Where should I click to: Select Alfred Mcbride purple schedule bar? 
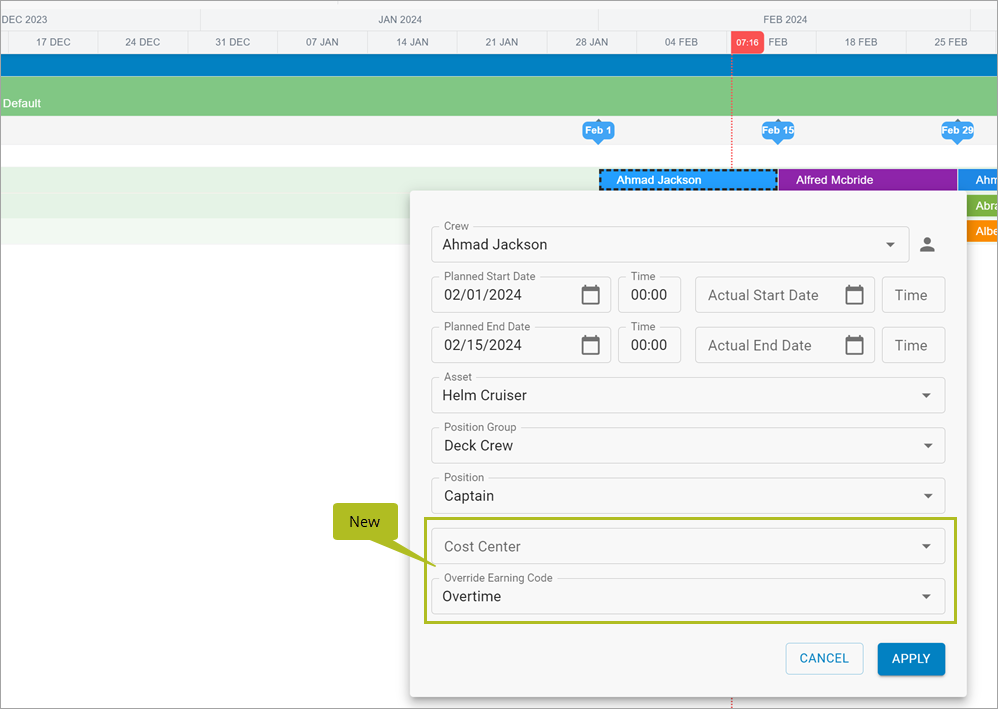[868, 180]
